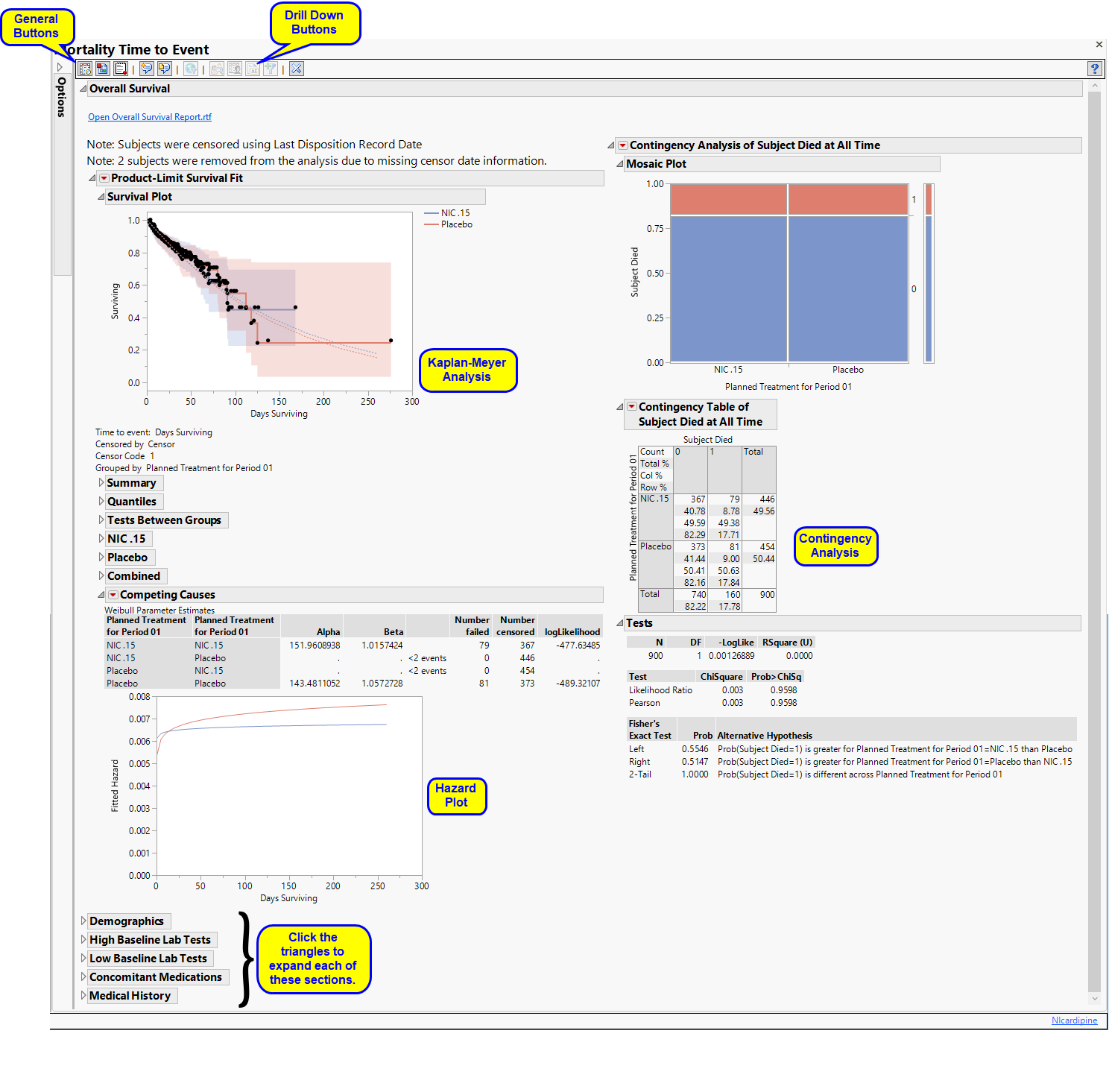Click the Pearson test row label
This screenshot has width=1109, height=1092.
644,703
